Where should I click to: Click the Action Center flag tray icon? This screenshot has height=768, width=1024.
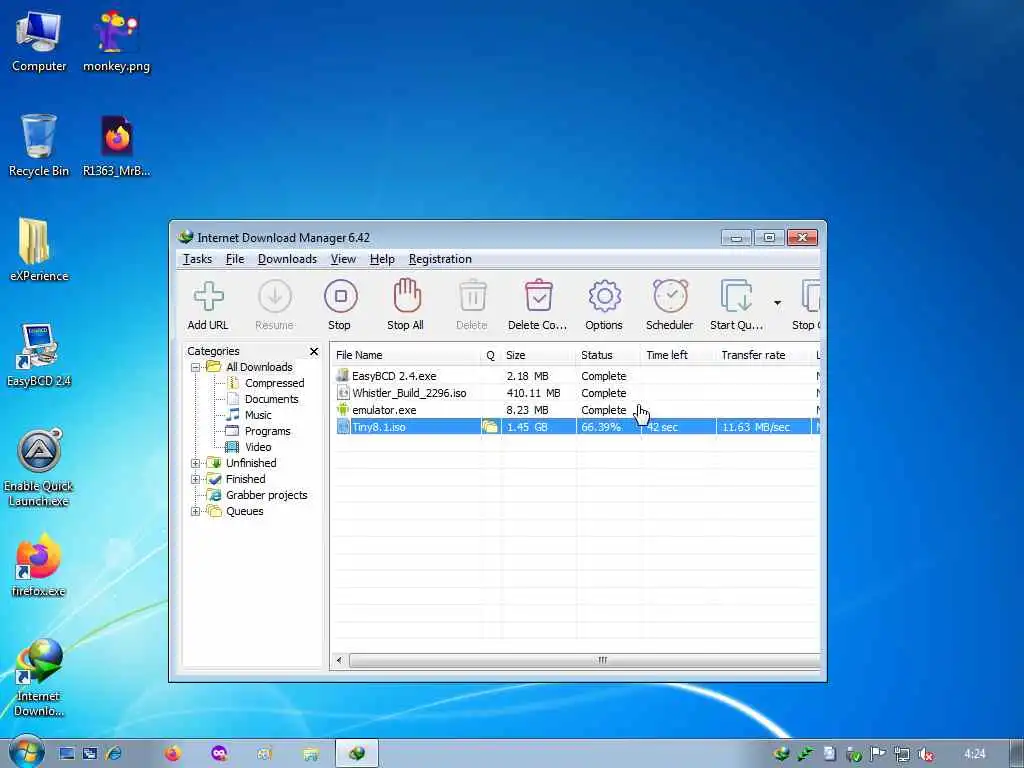877,754
